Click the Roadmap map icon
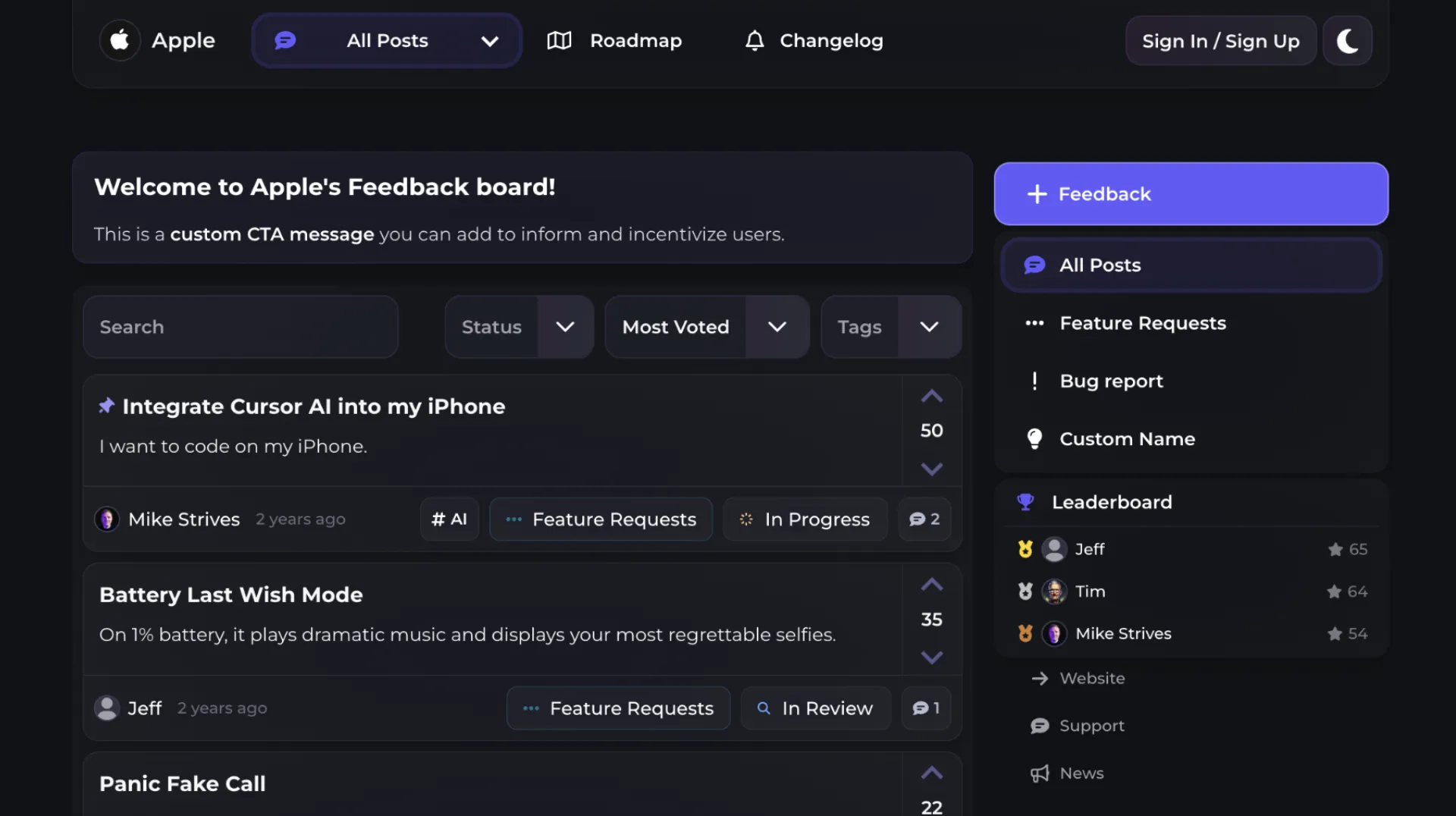1456x816 pixels. [560, 41]
